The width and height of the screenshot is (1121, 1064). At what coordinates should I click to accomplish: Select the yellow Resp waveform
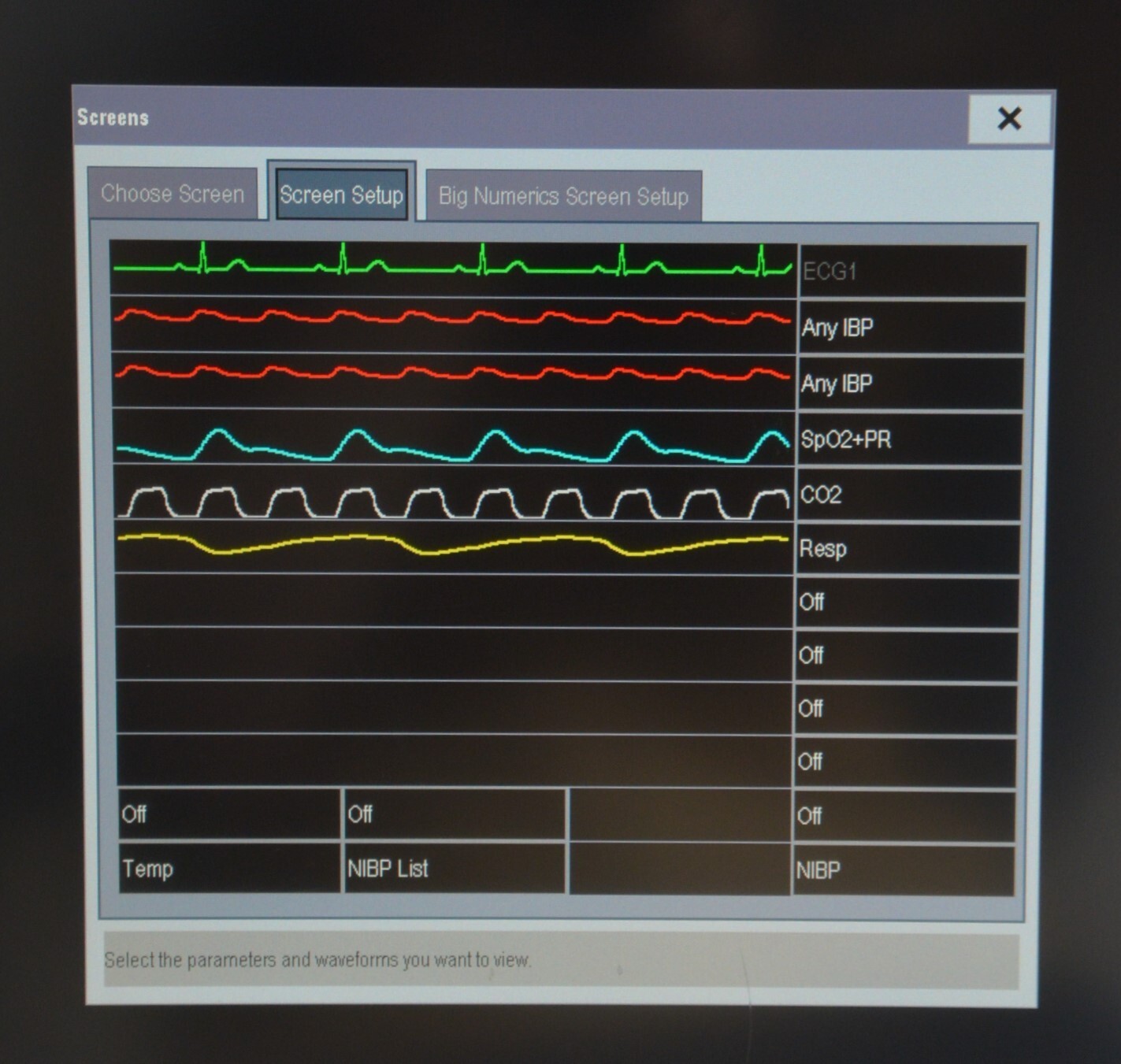[453, 547]
